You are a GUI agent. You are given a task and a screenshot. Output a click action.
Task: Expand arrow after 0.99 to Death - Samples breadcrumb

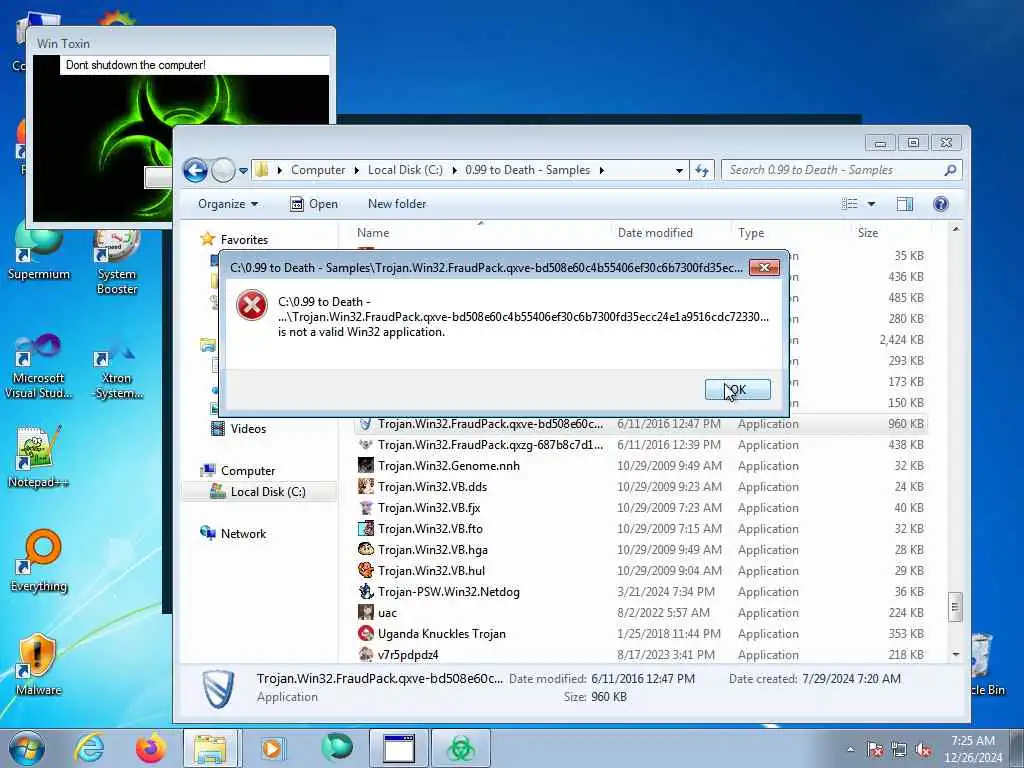click(x=601, y=170)
